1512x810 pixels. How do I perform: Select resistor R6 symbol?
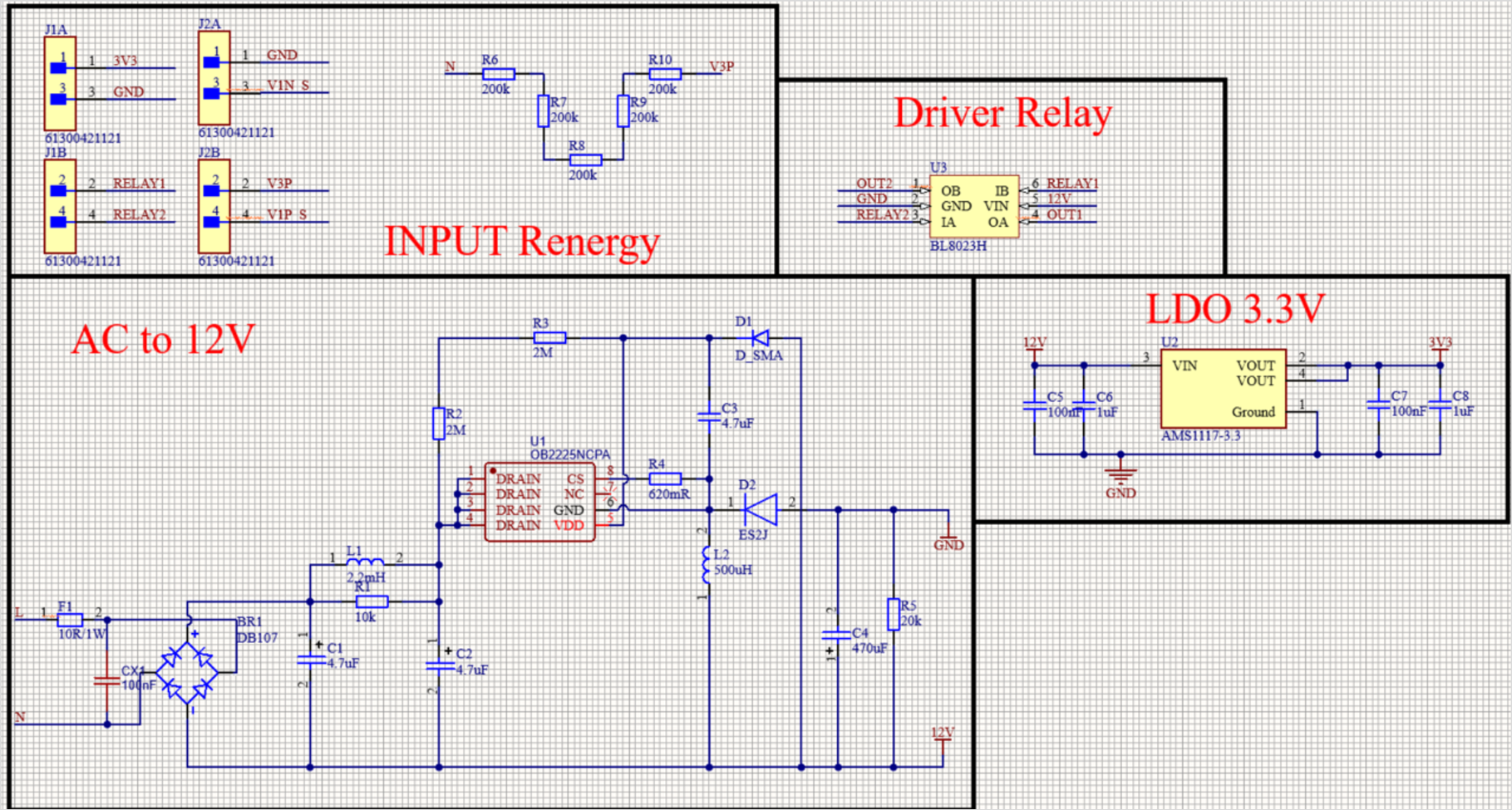(x=499, y=74)
